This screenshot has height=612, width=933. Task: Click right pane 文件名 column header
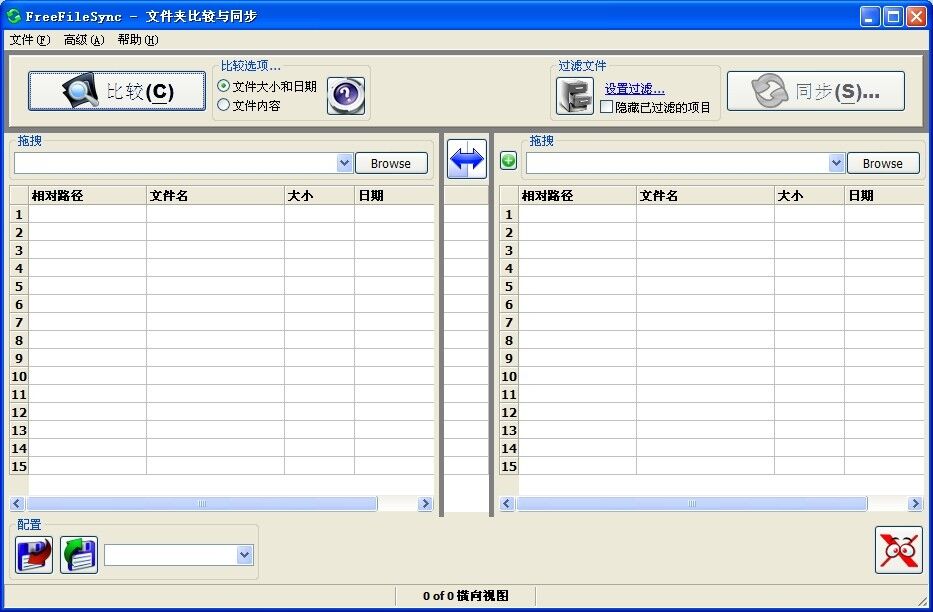pyautogui.click(x=705, y=195)
